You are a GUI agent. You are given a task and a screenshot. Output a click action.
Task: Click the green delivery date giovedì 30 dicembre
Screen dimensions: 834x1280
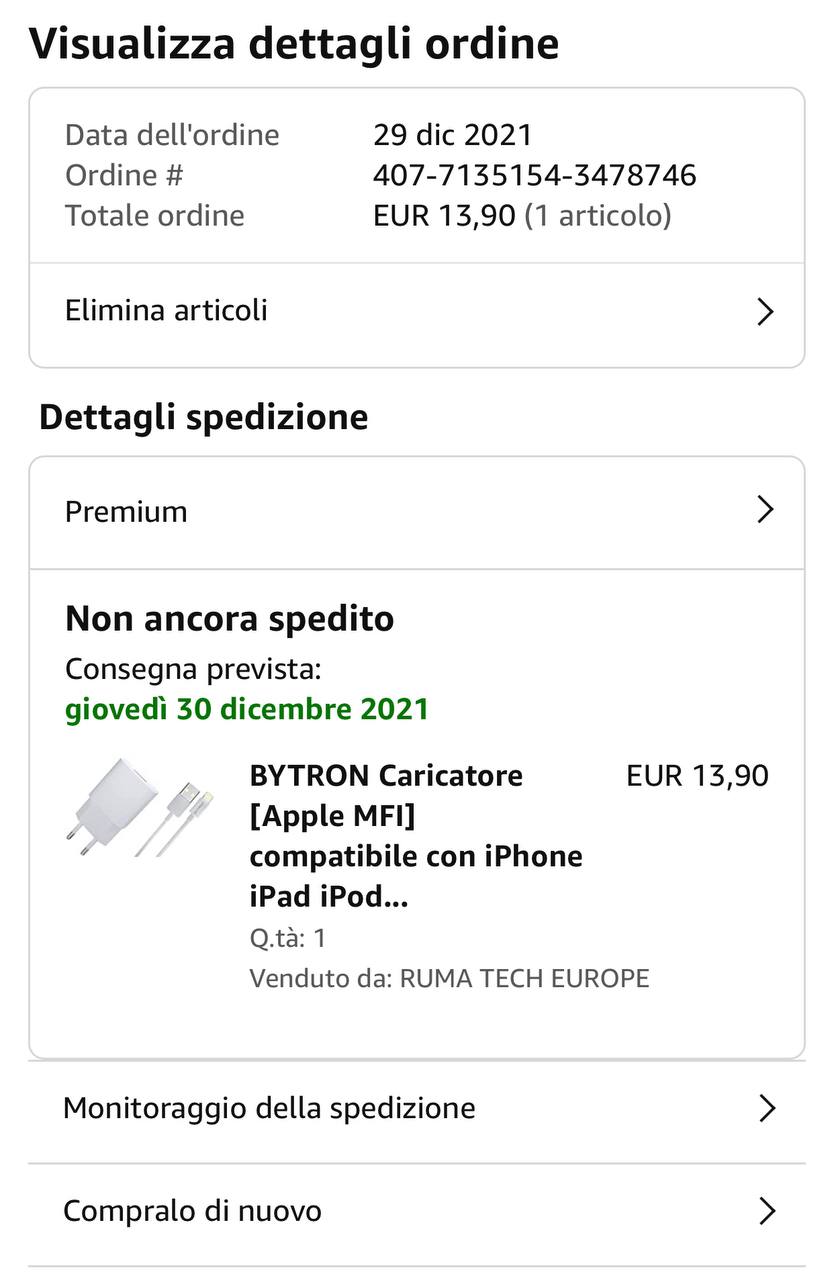pos(247,710)
